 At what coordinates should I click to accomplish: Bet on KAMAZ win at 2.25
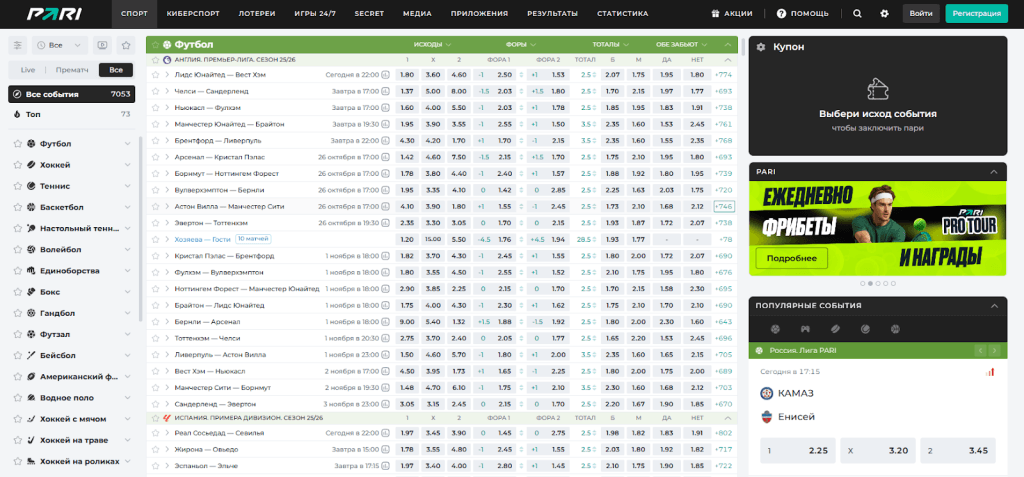click(x=798, y=451)
